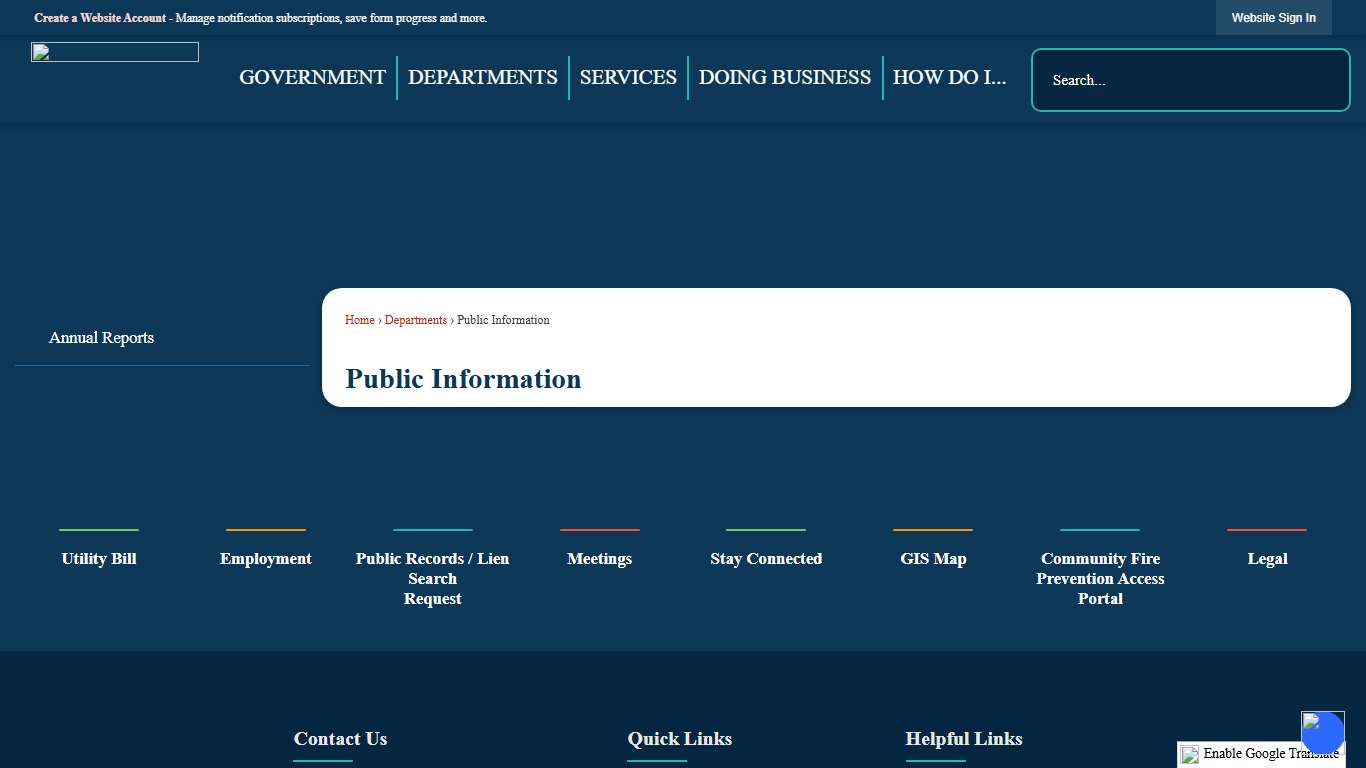This screenshot has width=1366, height=768.
Task: Open the Meetings quick link
Action: point(599,558)
